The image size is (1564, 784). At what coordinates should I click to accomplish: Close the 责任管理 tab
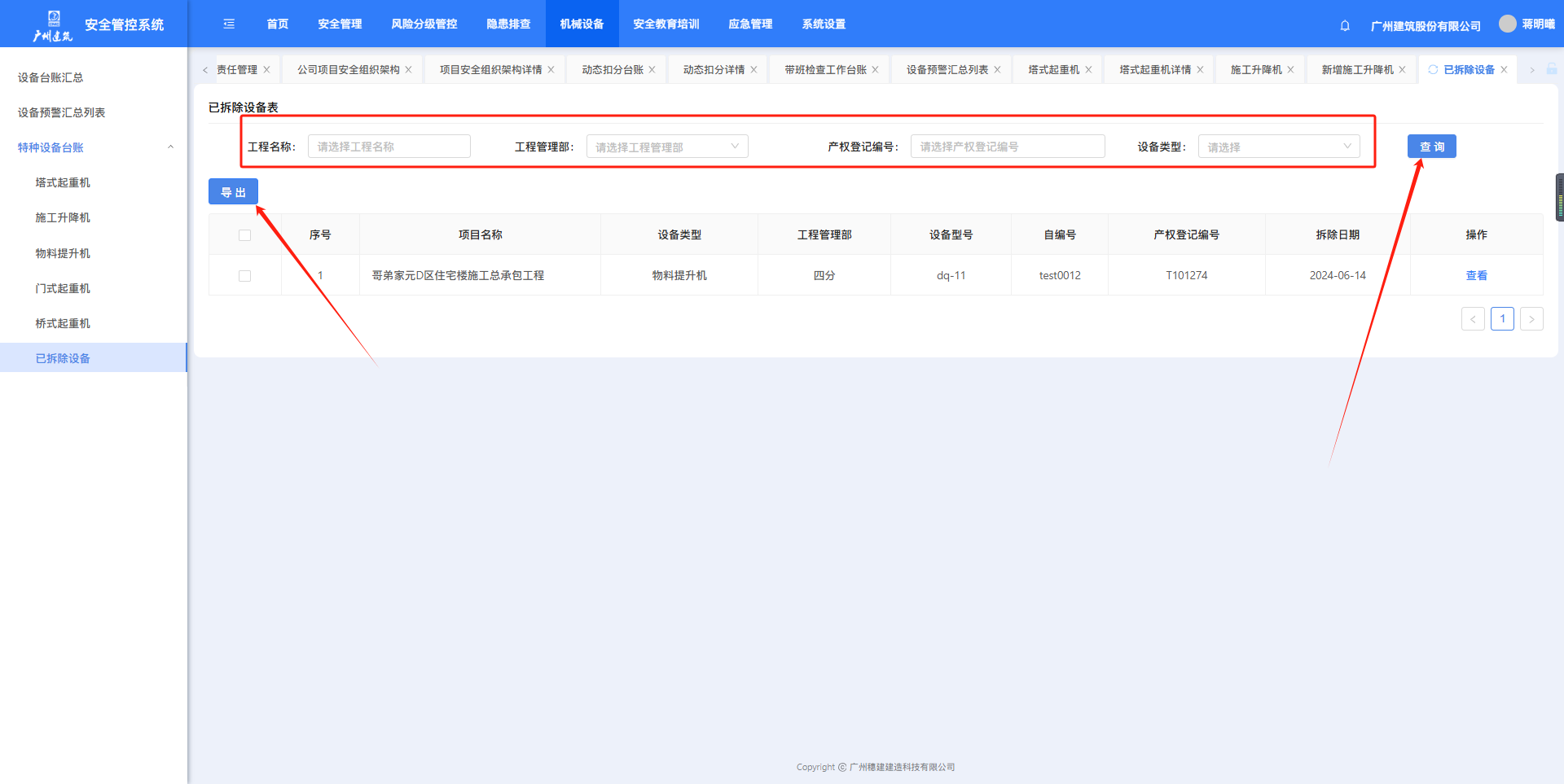(x=266, y=70)
